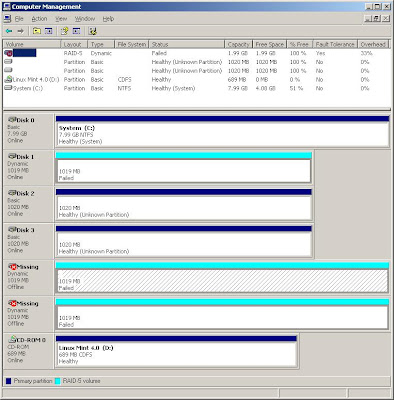394x400 pixels.
Task: Click the 'CD-ROM 0' label
Action: pyautogui.click(x=31, y=340)
